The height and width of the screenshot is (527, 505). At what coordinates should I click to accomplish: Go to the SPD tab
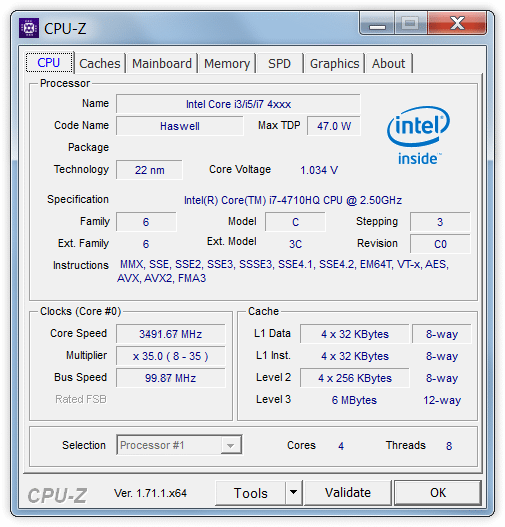[x=279, y=63]
